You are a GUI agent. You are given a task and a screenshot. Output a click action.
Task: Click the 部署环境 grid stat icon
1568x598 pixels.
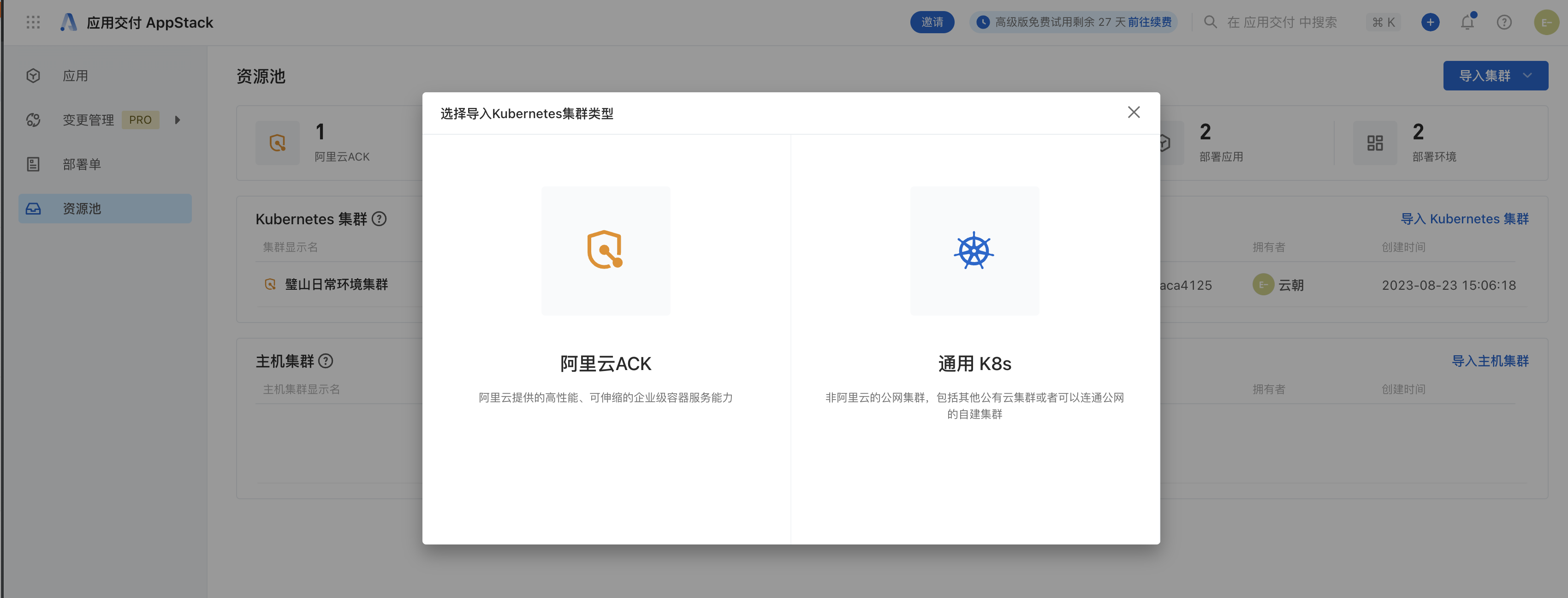tap(1374, 143)
